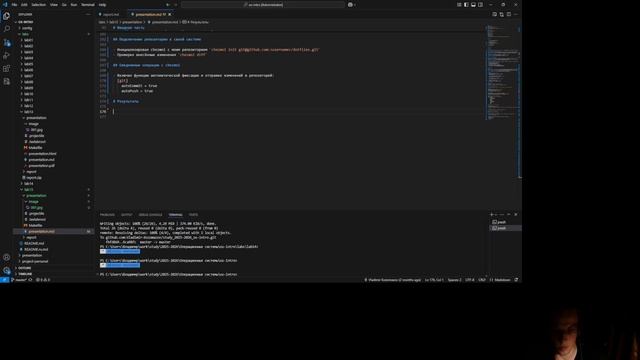Open presentation.html in explorer
The image size is (640, 360).
click(53, 153)
